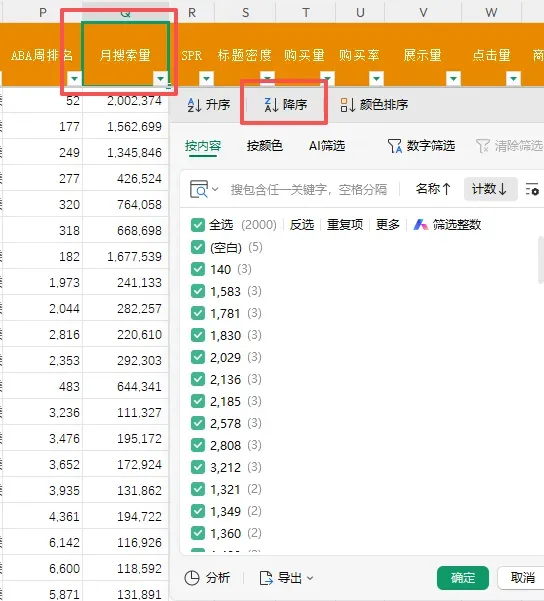Click the cell showing 1,562,699

[125, 126]
